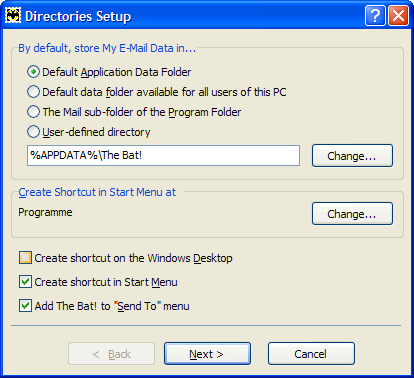Proceed with the Next button

[207, 354]
